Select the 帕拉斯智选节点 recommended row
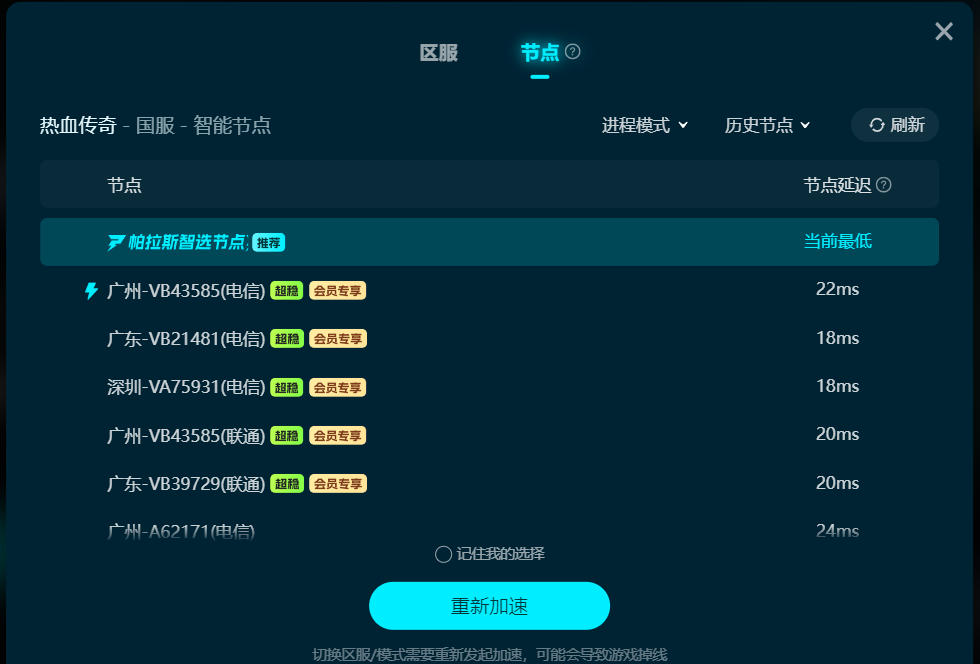Viewport: 980px width, 664px height. tap(489, 242)
